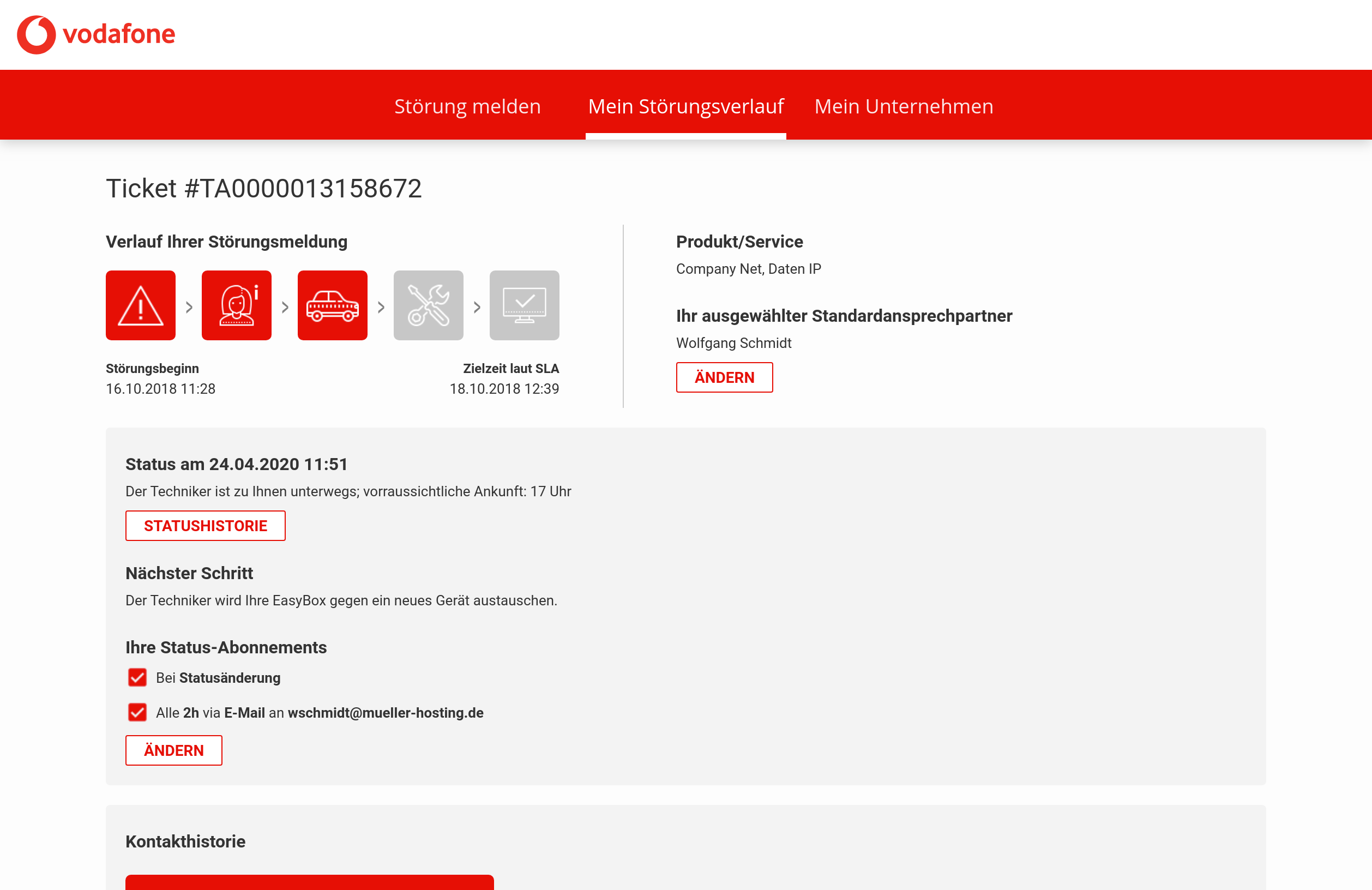The width and height of the screenshot is (1372, 890).
Task: Click the email wschmidt@mueller-hosting.de
Action: point(385,713)
